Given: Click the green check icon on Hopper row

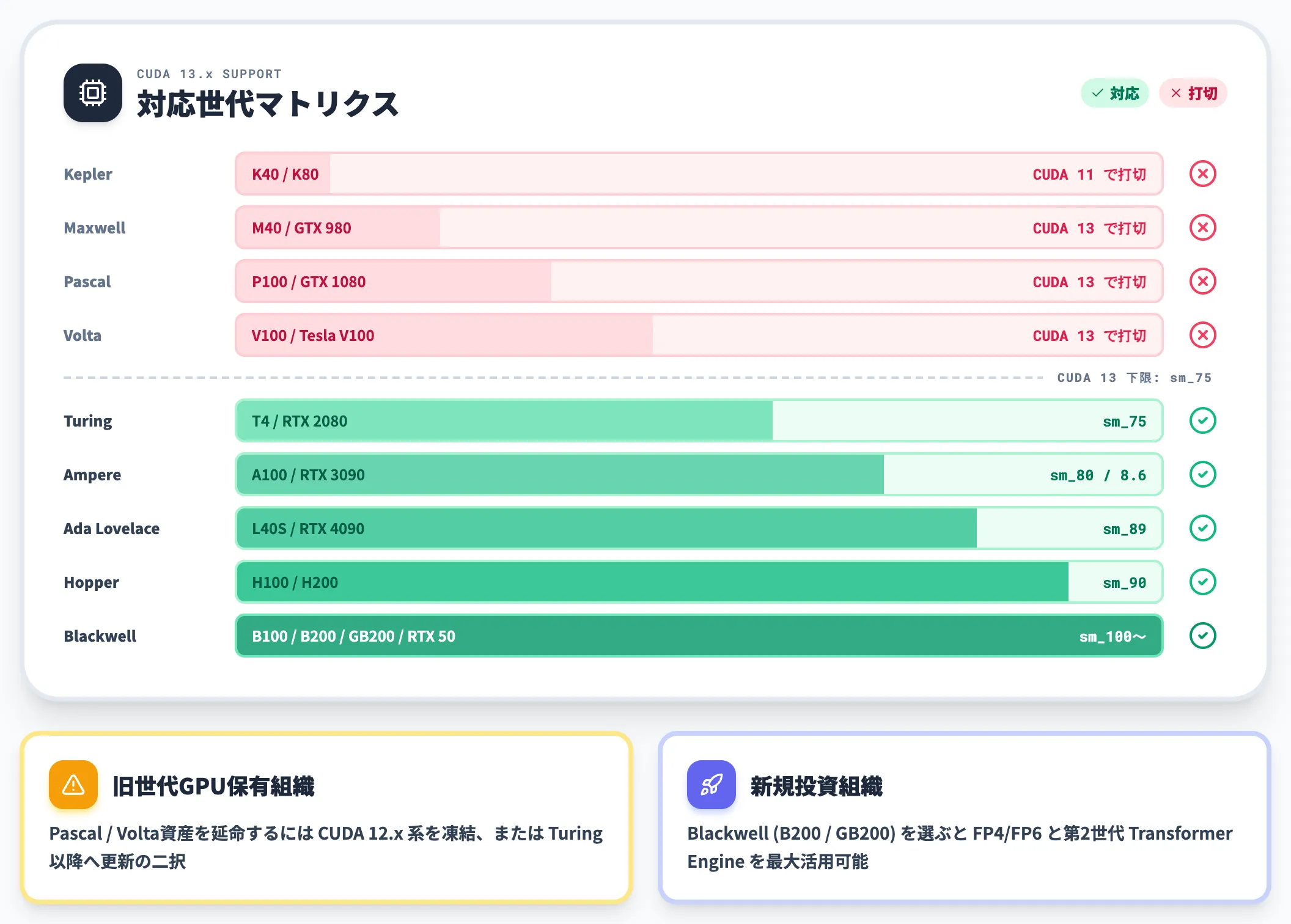Looking at the screenshot, I should click(x=1202, y=582).
